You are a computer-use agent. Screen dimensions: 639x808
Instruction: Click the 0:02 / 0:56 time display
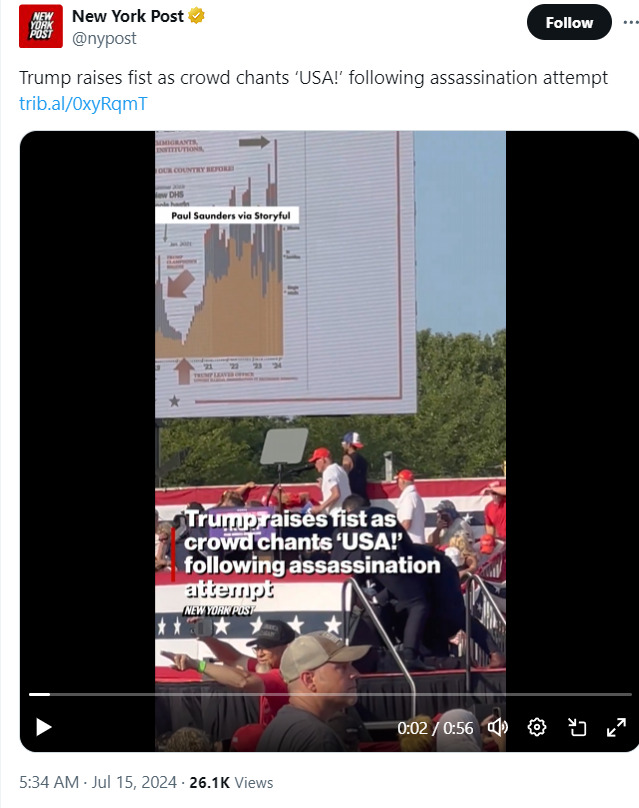(435, 728)
